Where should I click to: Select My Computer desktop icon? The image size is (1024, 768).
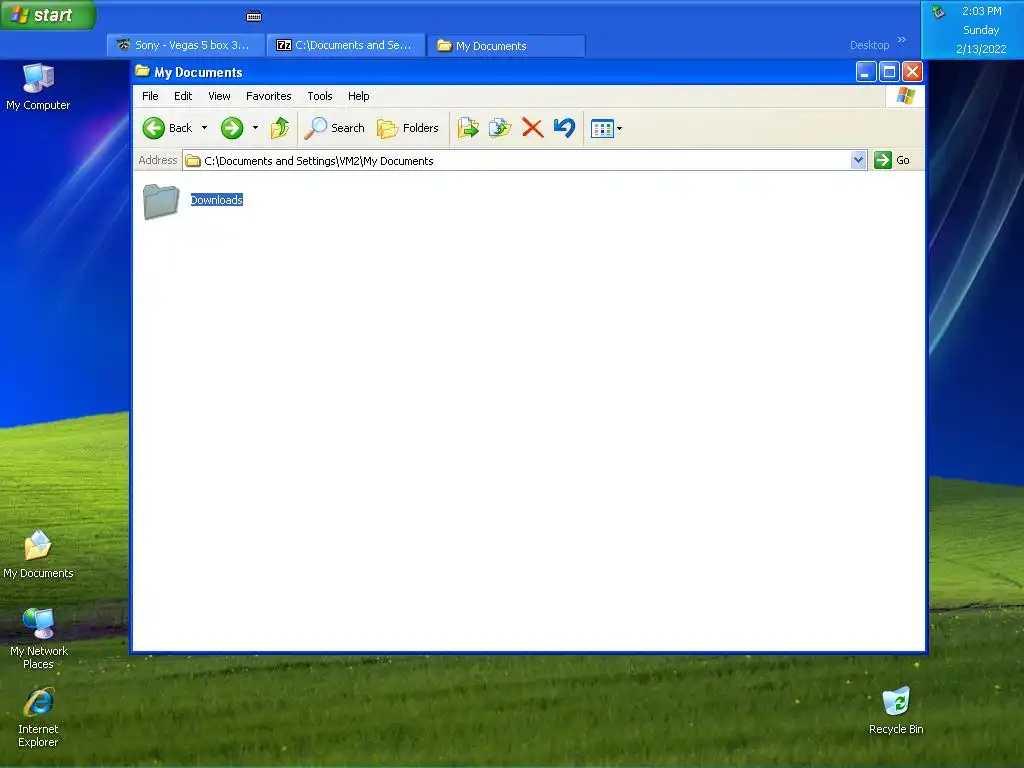[38, 87]
